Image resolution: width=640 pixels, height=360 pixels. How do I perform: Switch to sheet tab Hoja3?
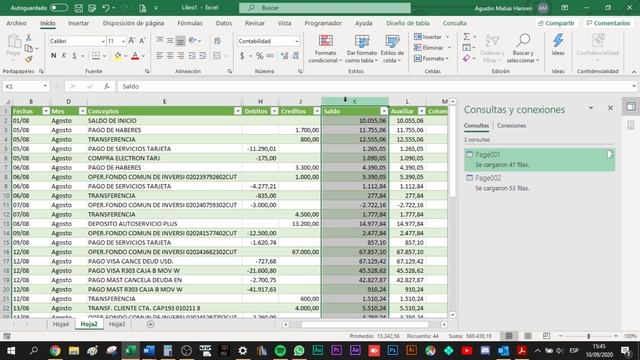[117, 324]
